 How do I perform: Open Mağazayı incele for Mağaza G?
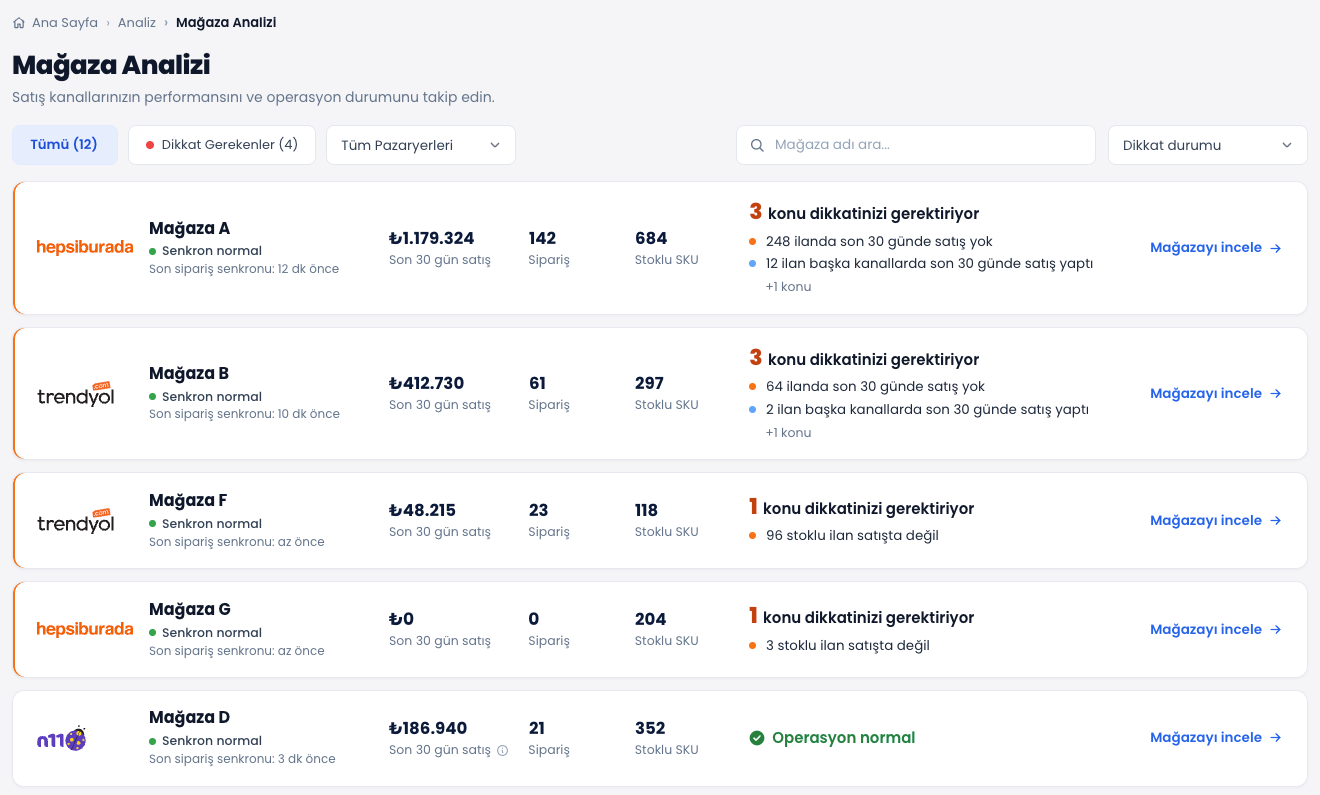(x=1216, y=629)
